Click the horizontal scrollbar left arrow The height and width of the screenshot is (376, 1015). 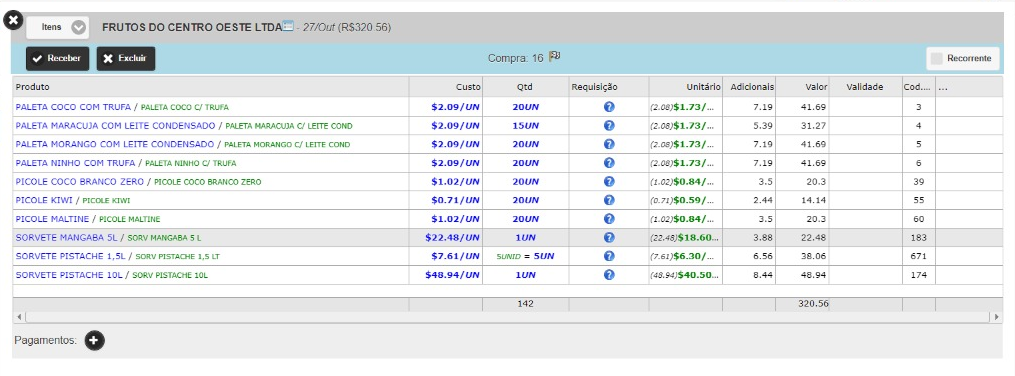[x=19, y=317]
